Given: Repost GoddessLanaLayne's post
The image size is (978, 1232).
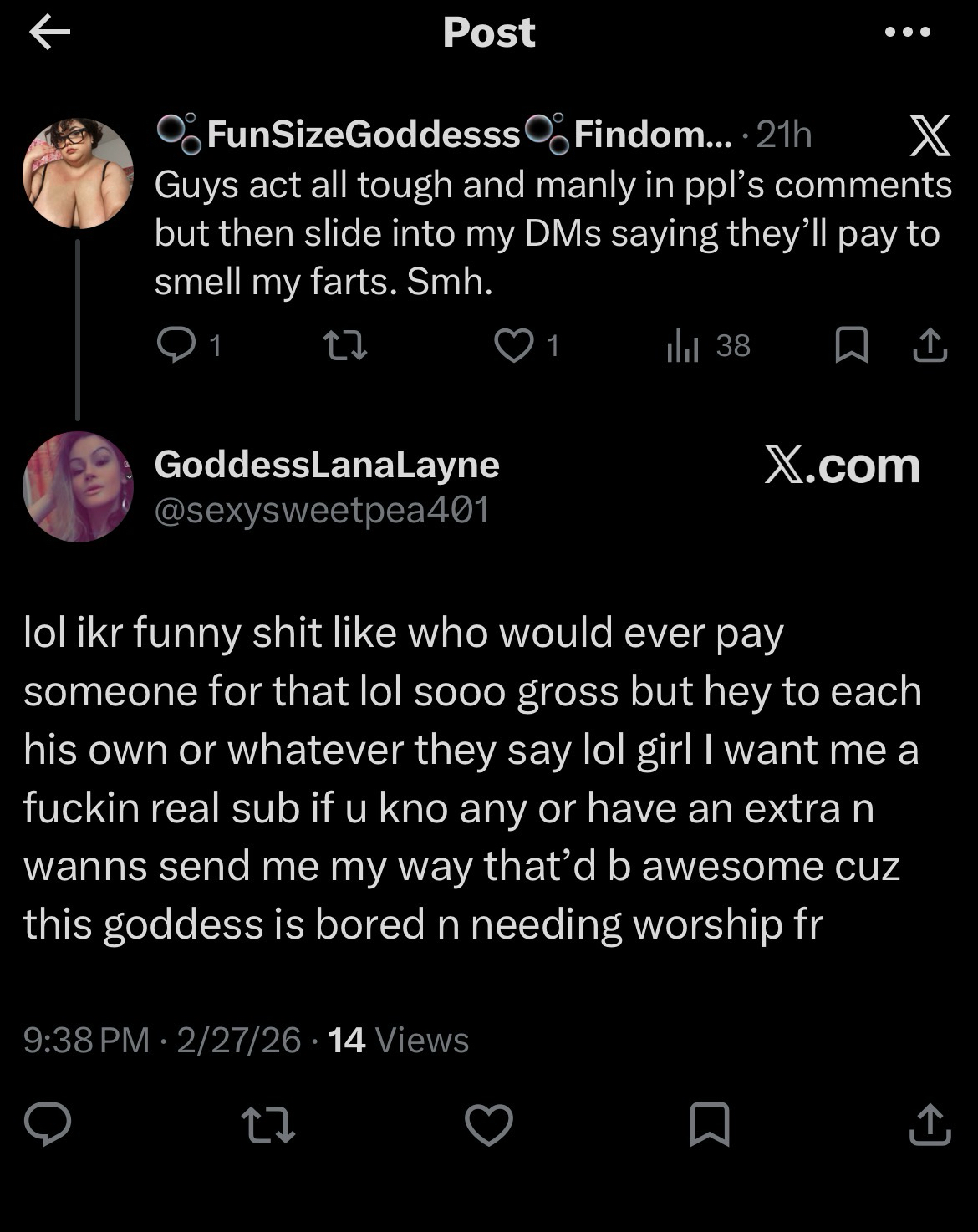Looking at the screenshot, I should 267,1124.
